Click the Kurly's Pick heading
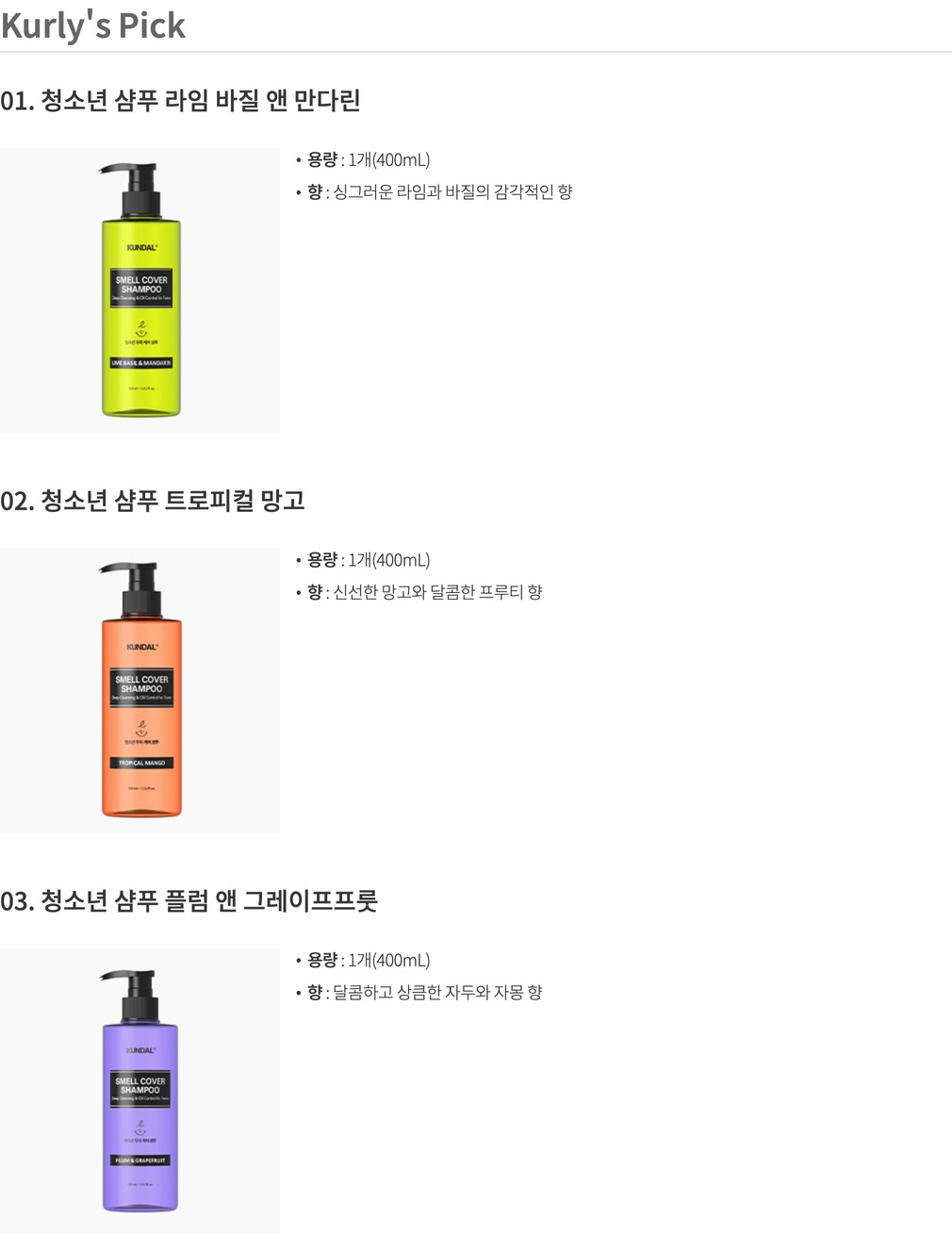 93,25
